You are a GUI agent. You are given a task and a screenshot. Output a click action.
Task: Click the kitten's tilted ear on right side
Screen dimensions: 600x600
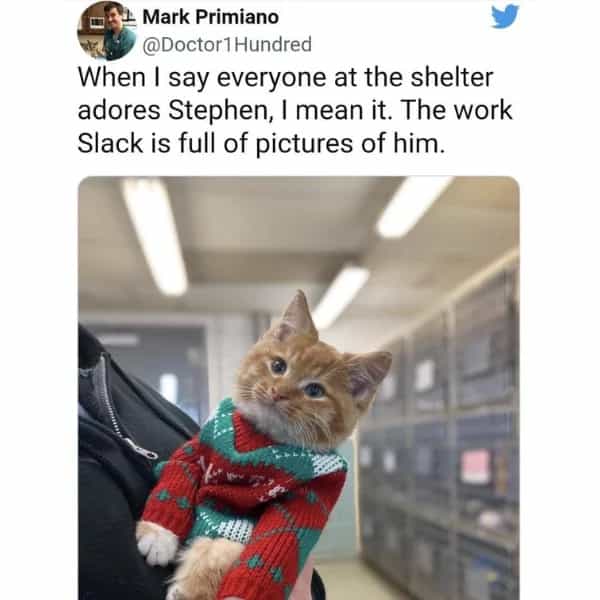367,373
